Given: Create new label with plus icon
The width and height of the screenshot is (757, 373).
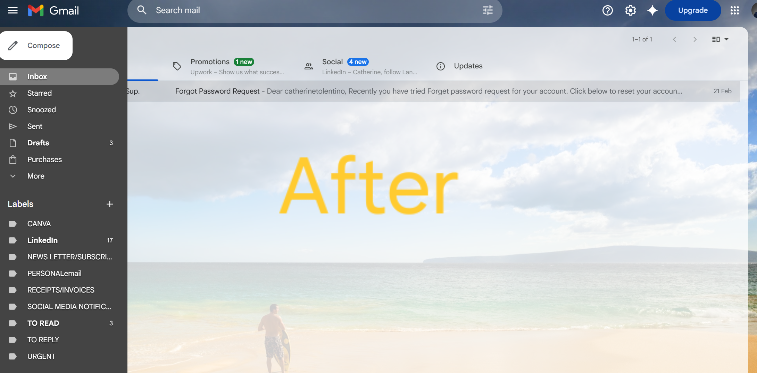Looking at the screenshot, I should [x=110, y=204].
